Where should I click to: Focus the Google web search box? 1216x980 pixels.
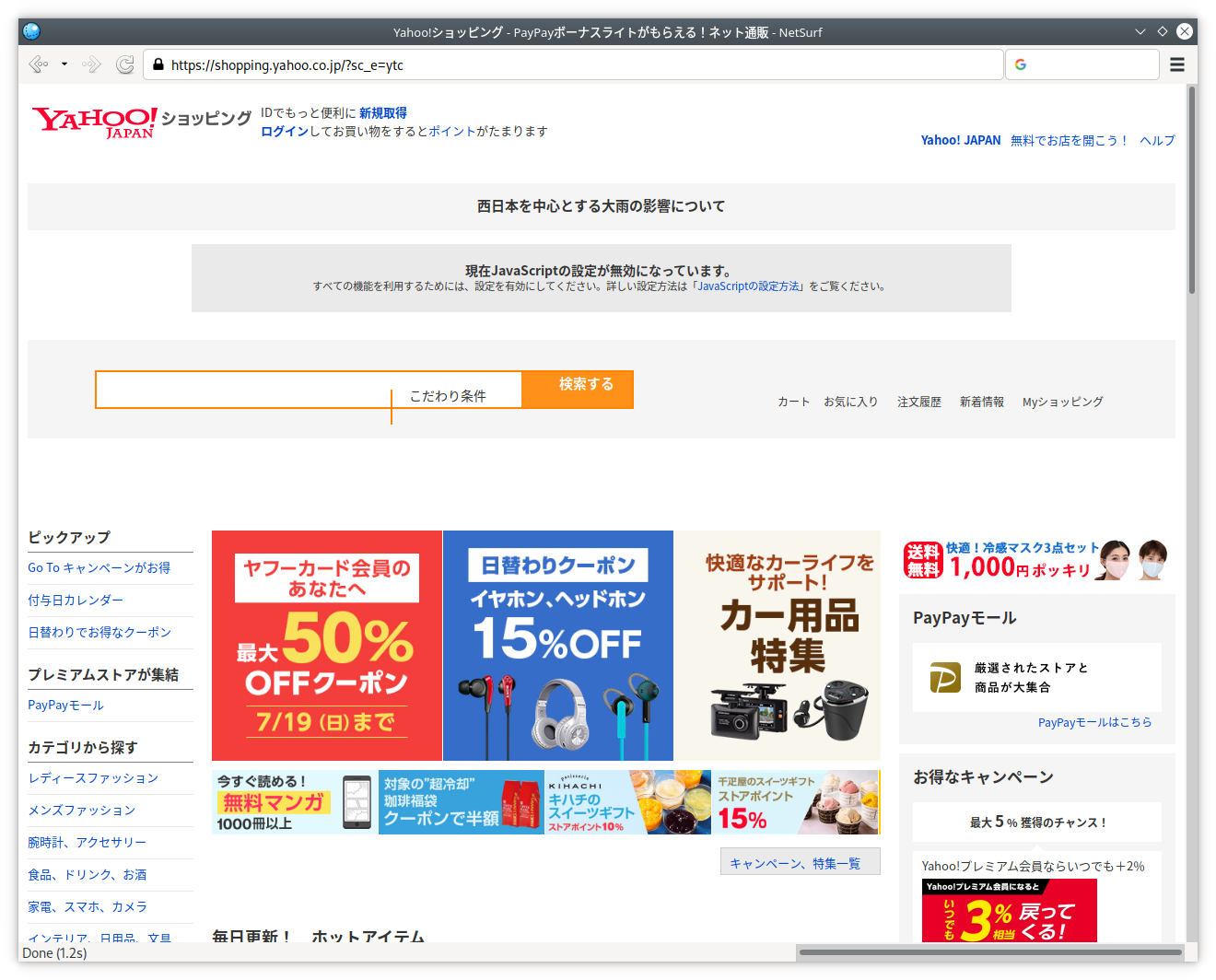point(1082,64)
